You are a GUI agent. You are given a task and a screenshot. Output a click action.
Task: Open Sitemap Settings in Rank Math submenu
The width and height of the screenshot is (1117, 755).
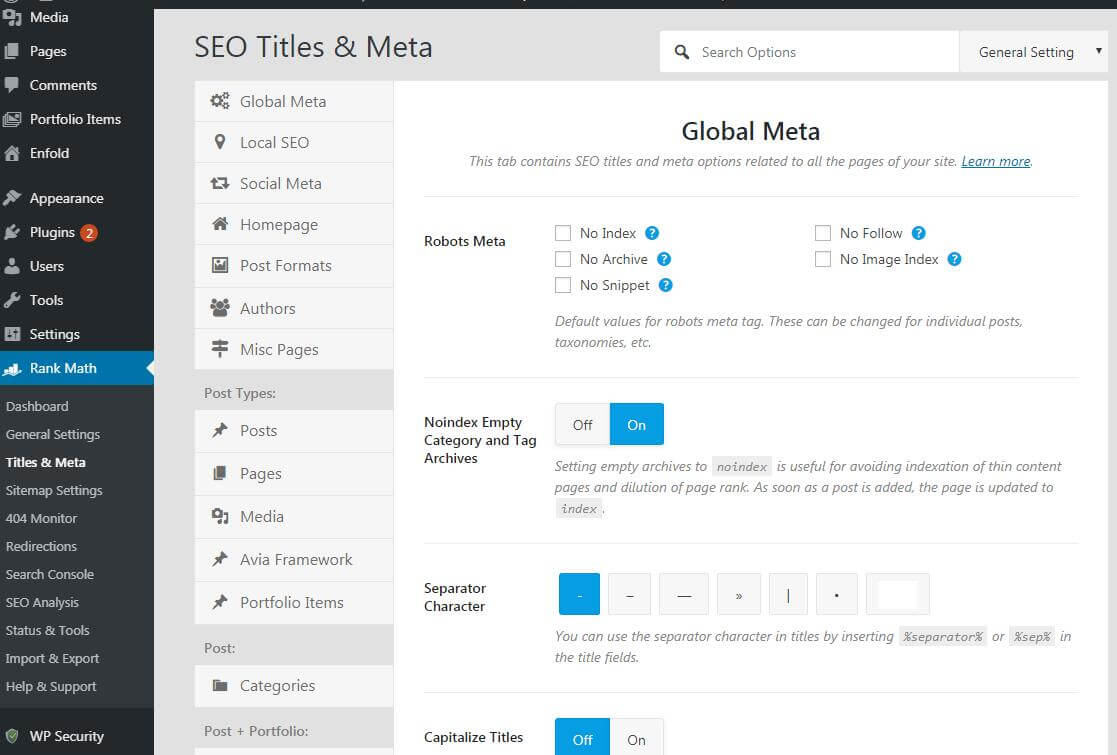(54, 490)
